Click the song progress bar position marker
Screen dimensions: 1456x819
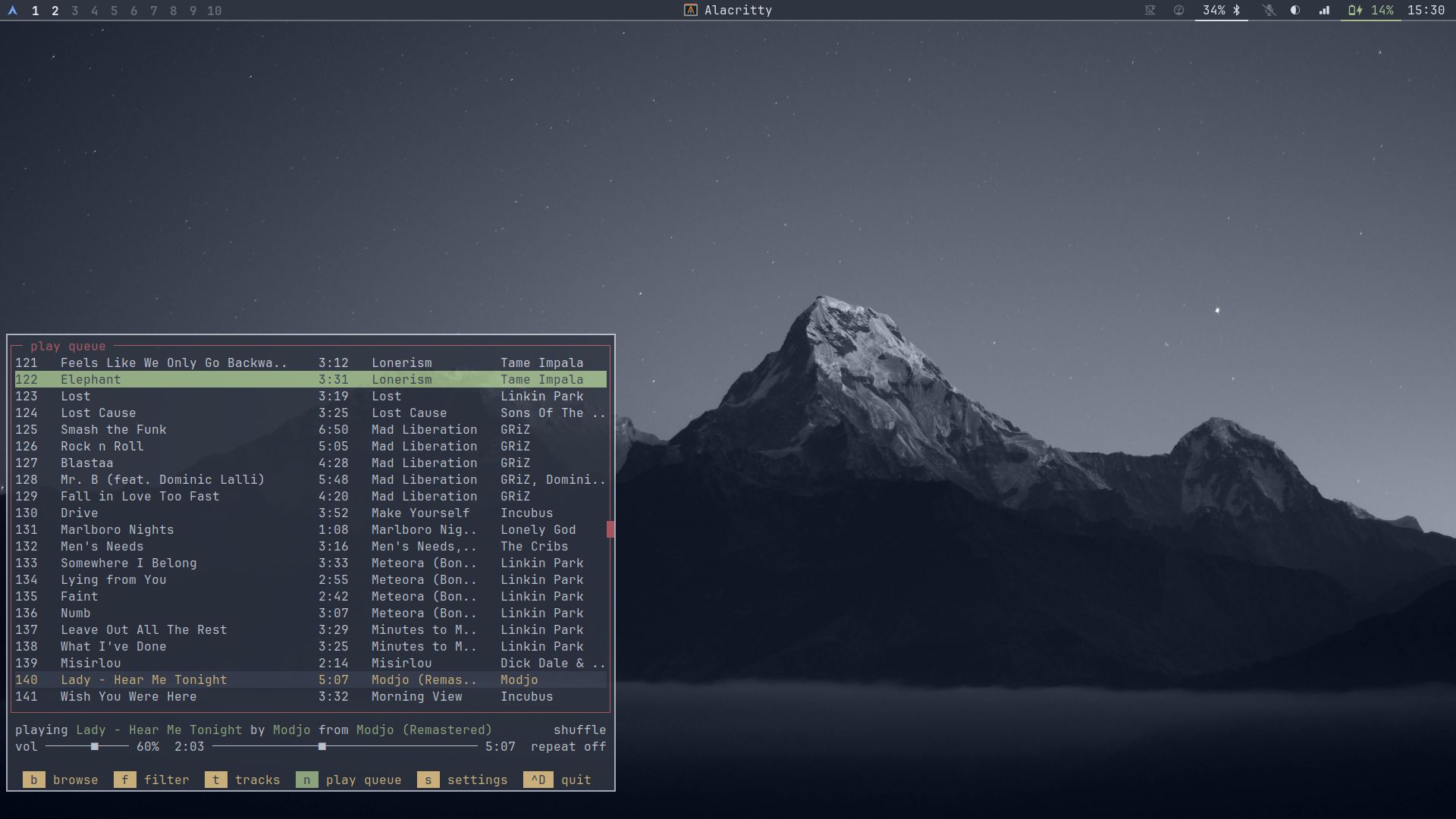(322, 746)
